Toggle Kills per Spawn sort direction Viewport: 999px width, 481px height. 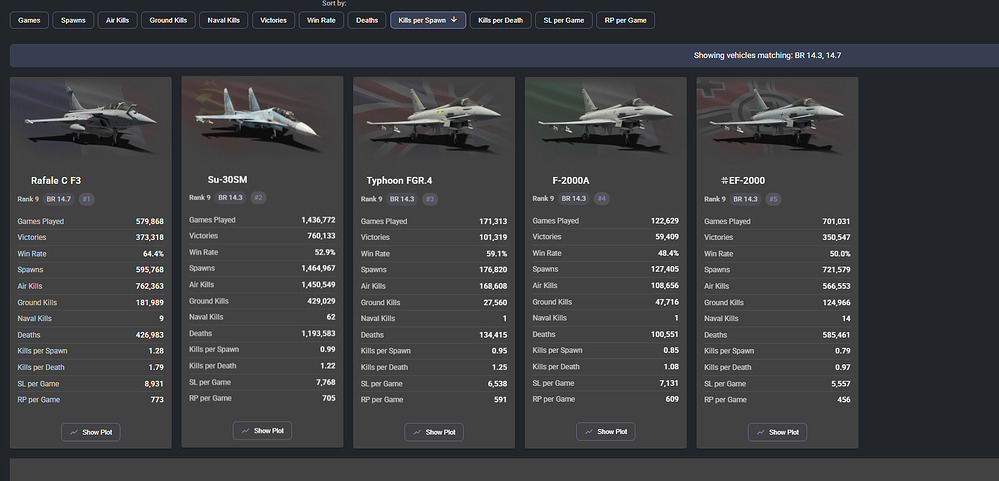tap(428, 20)
